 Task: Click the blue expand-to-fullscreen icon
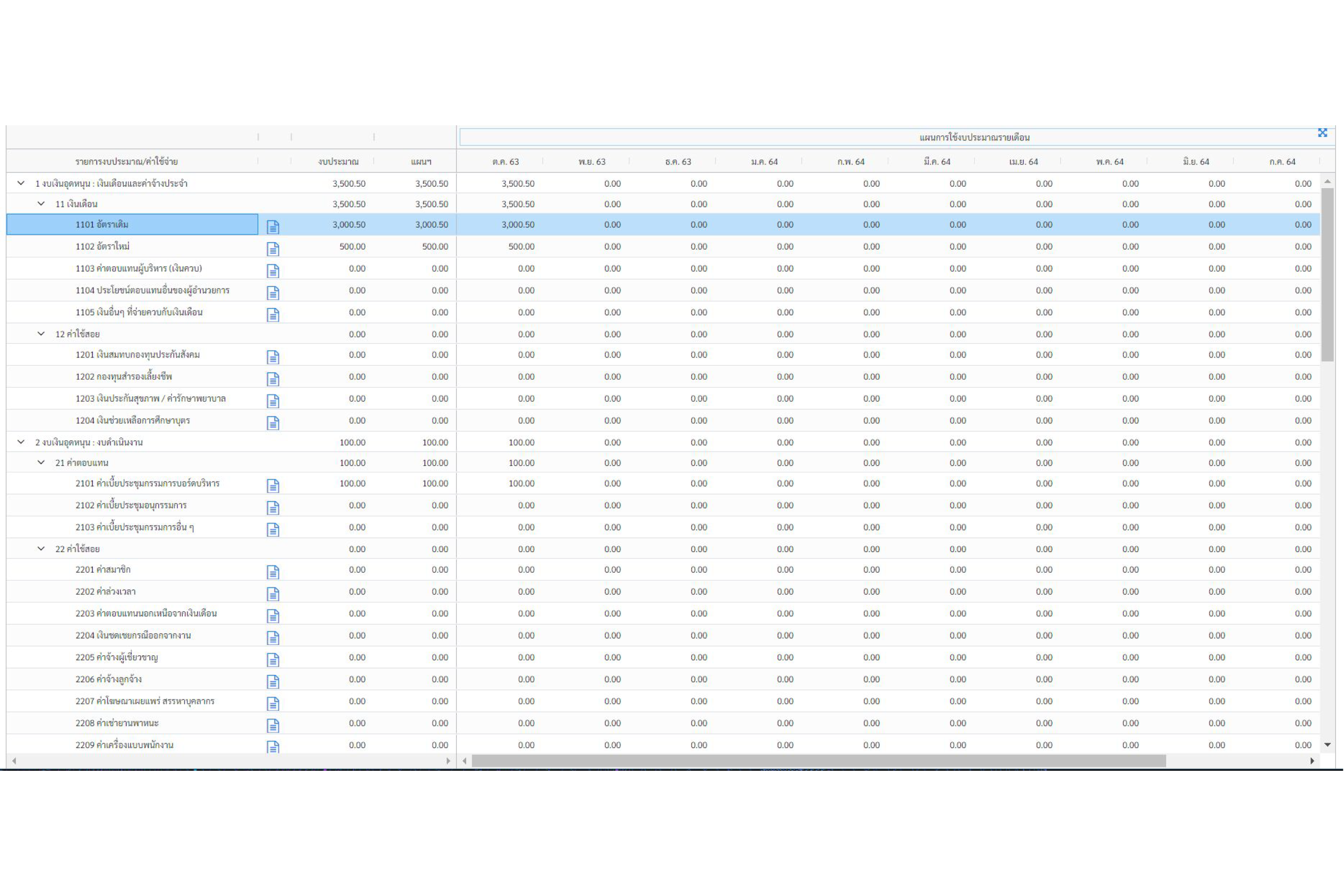(x=1322, y=133)
